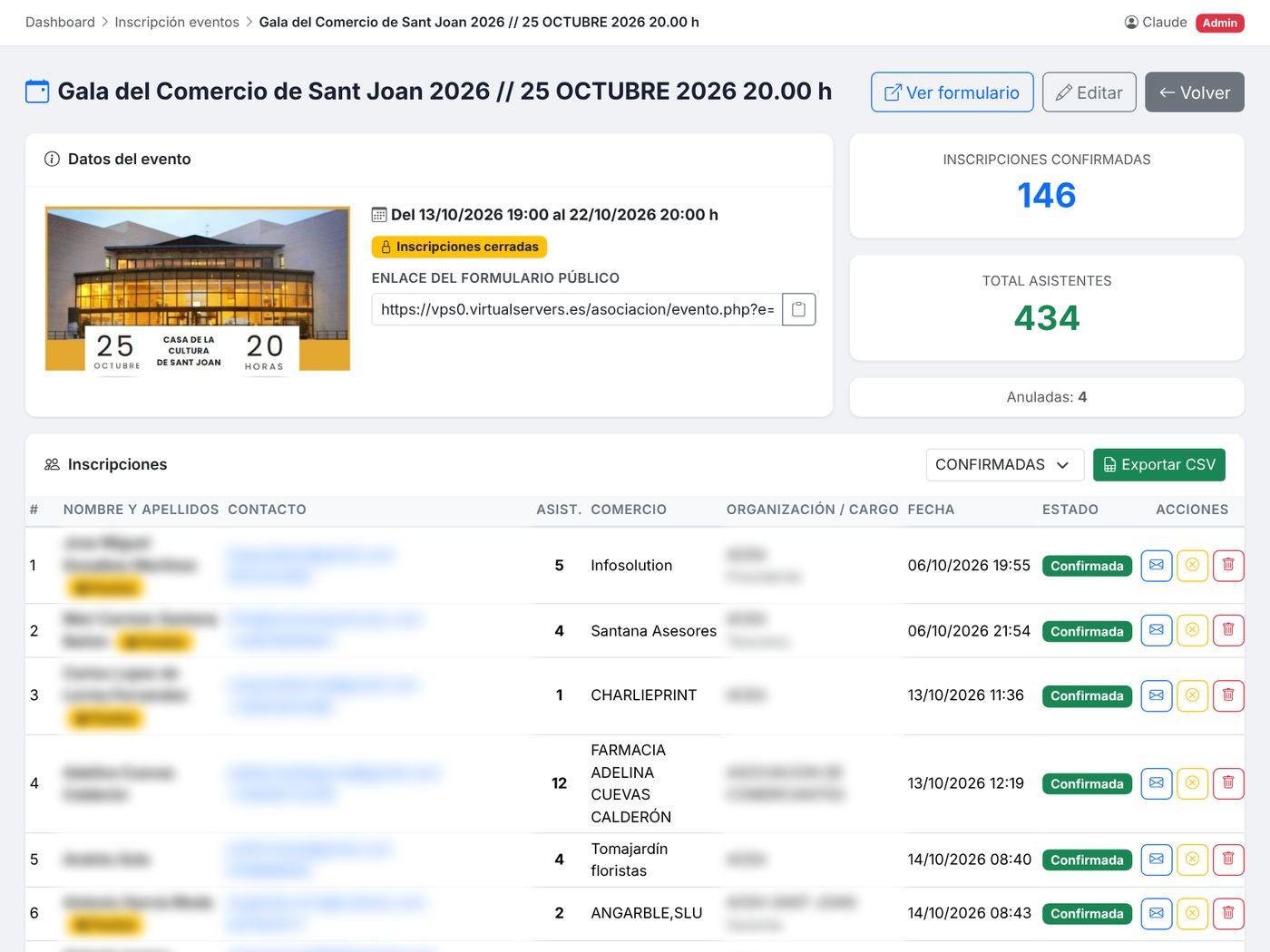Click the calendar icon beside the event title
Viewport: 1270px width, 952px height.
[37, 92]
